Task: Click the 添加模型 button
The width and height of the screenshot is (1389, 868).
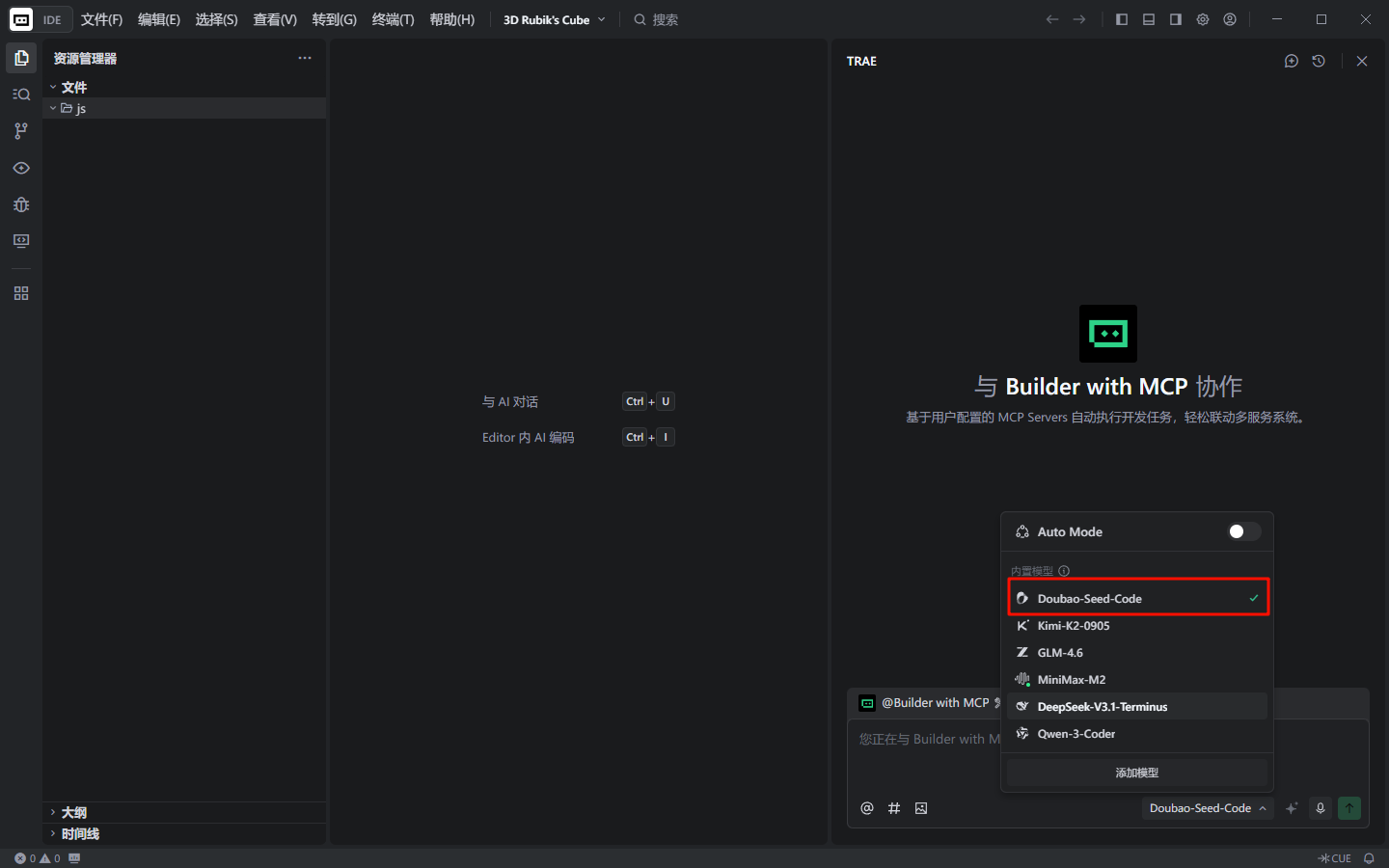Action: coord(1136,772)
